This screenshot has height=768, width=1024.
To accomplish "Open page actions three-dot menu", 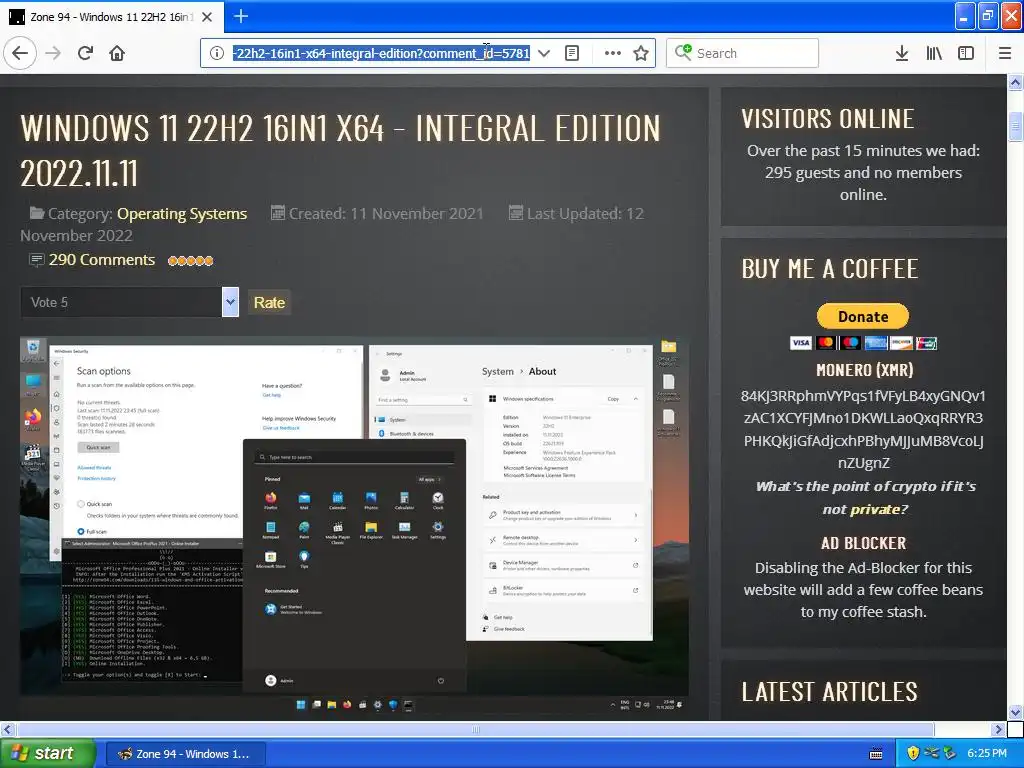I will [x=613, y=53].
